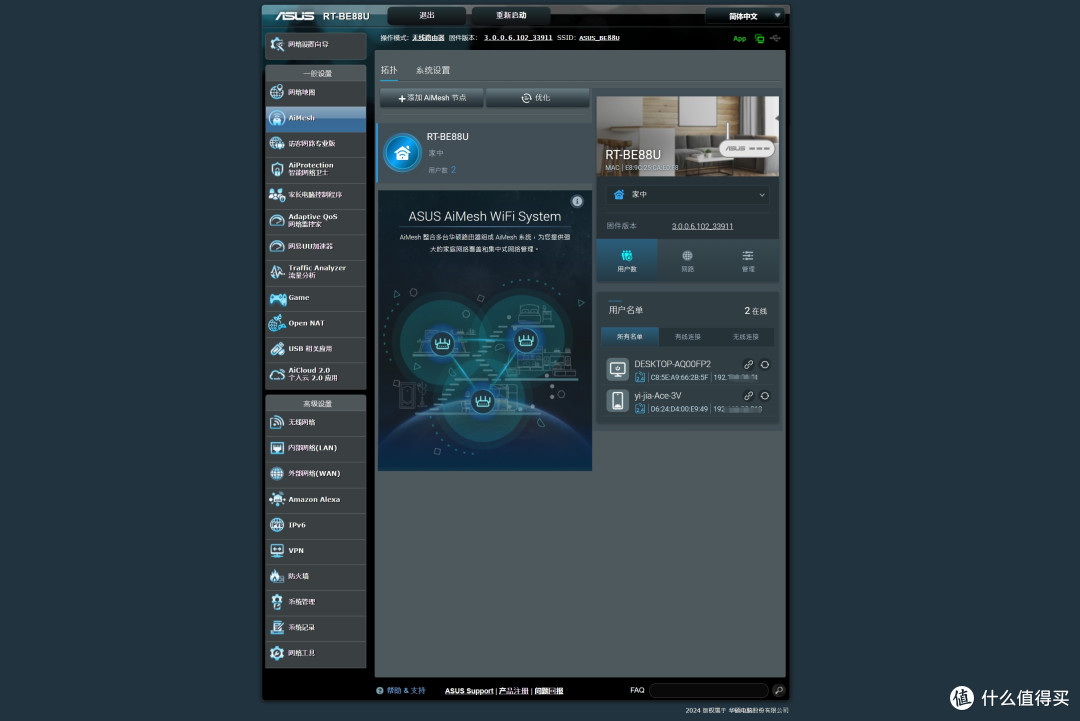The image size is (1080, 721).
Task: Click the USB status icon in header
Action: [776, 39]
